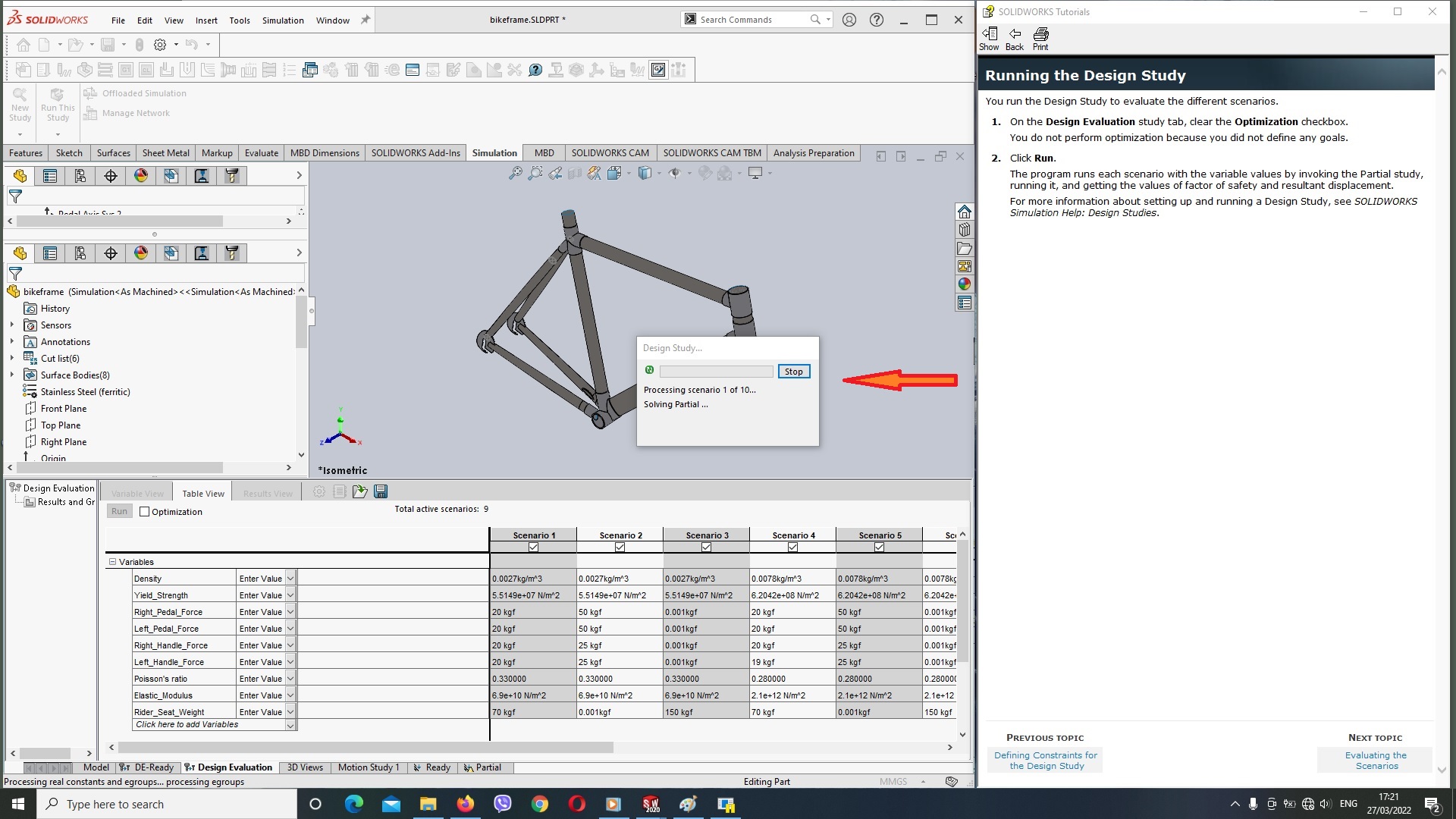Open the Click here to add Variables dropdown

point(290,726)
